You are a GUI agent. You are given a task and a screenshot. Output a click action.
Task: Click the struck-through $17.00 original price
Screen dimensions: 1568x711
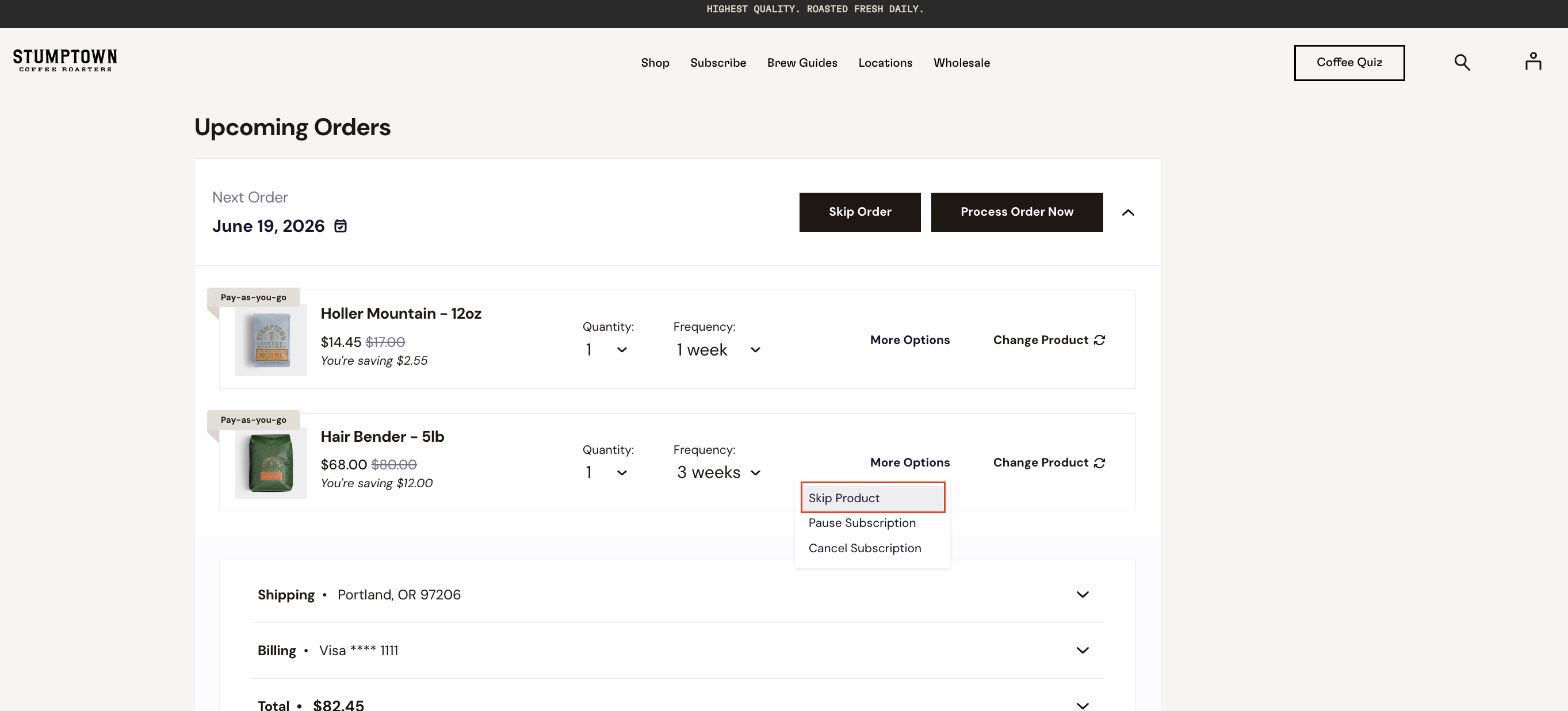coord(385,342)
